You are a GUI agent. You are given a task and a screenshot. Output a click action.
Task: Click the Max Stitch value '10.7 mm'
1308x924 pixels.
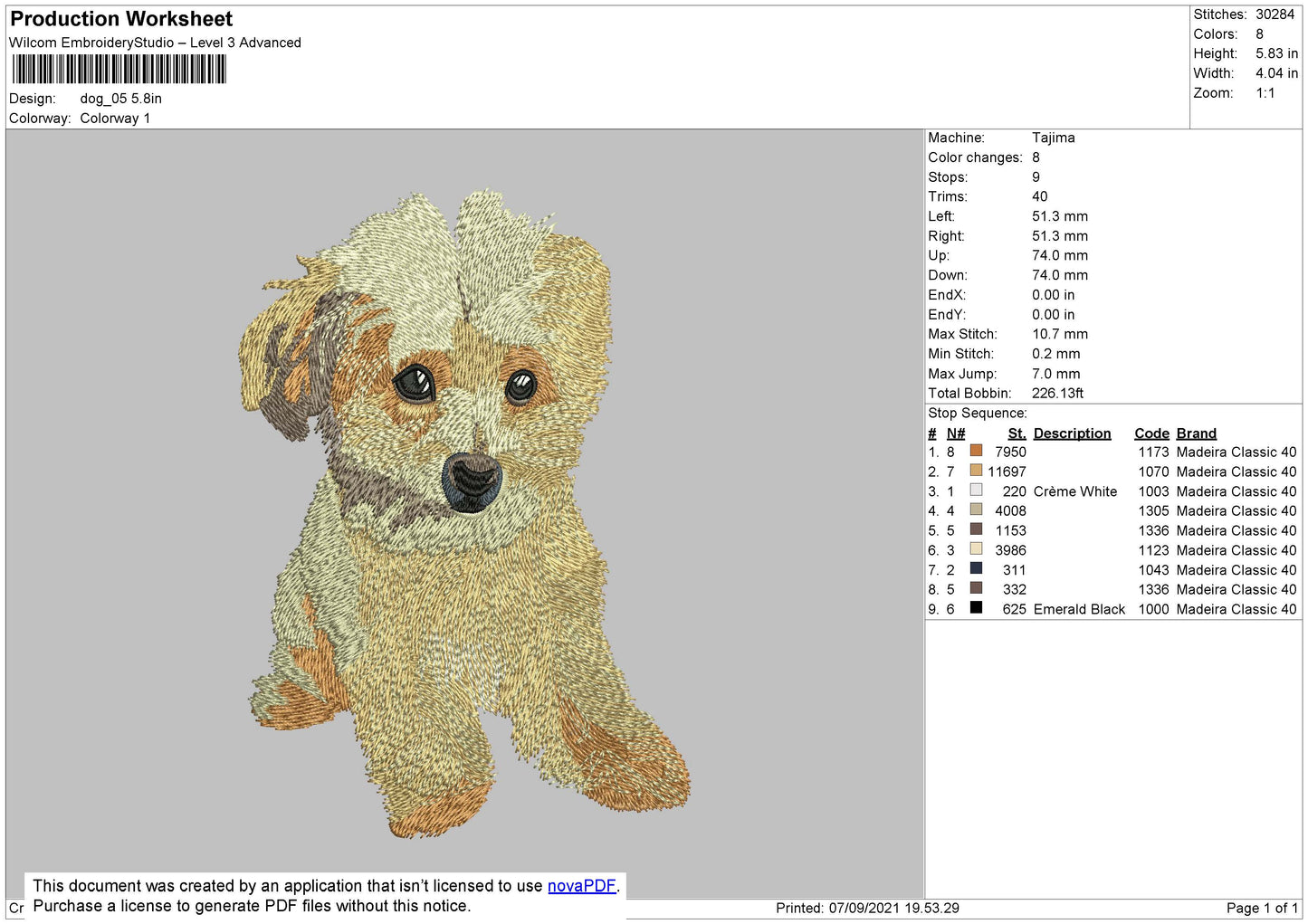pyautogui.click(x=1060, y=334)
